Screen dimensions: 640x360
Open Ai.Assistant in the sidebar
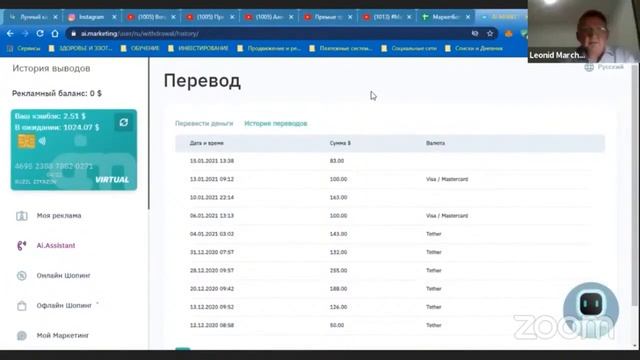point(56,245)
